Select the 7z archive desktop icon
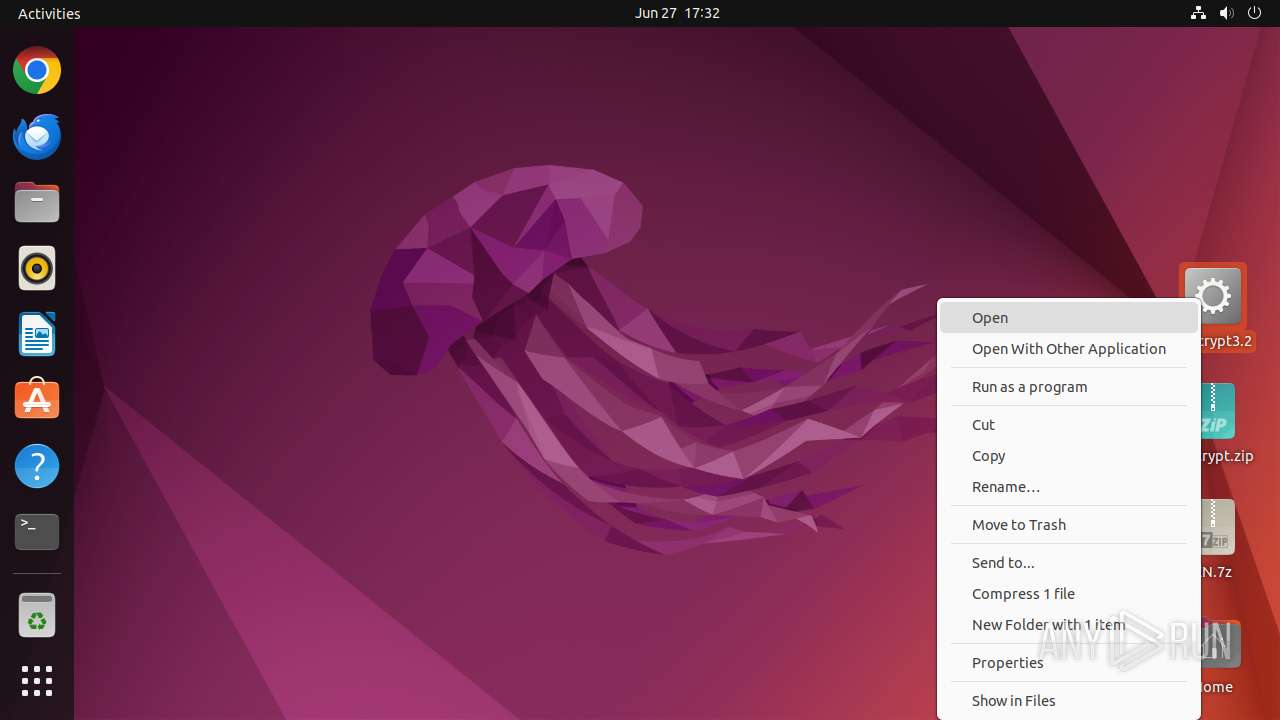Screen dimensions: 1280x720 pos(1216,527)
